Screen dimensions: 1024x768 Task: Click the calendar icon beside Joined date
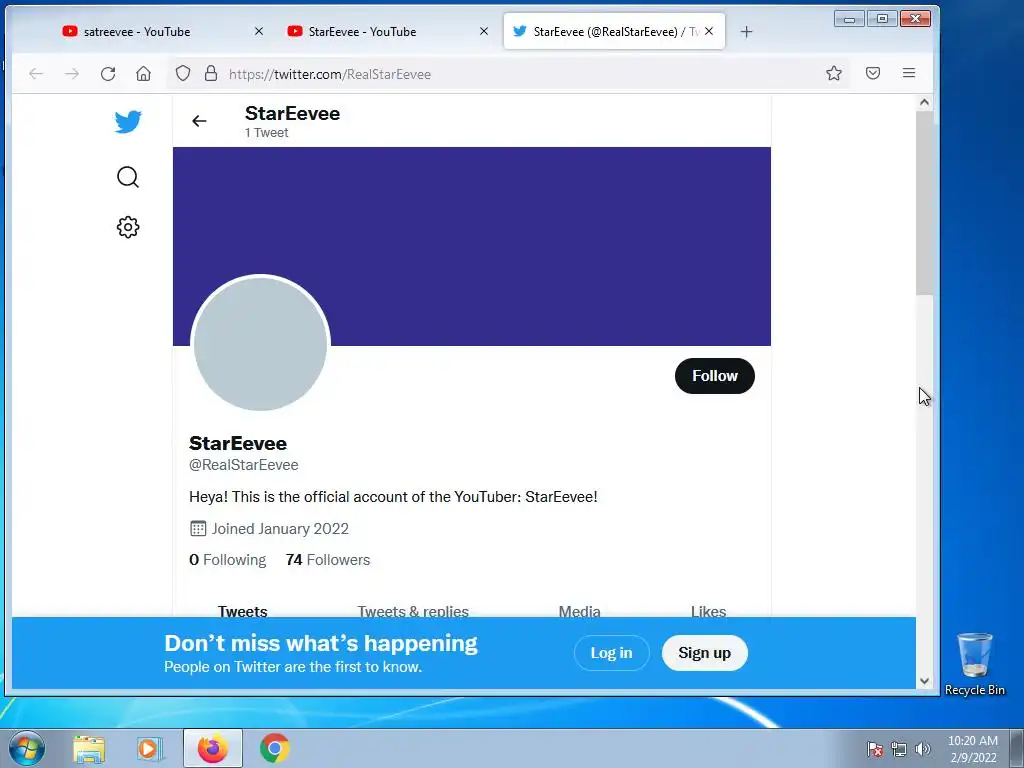tap(198, 528)
